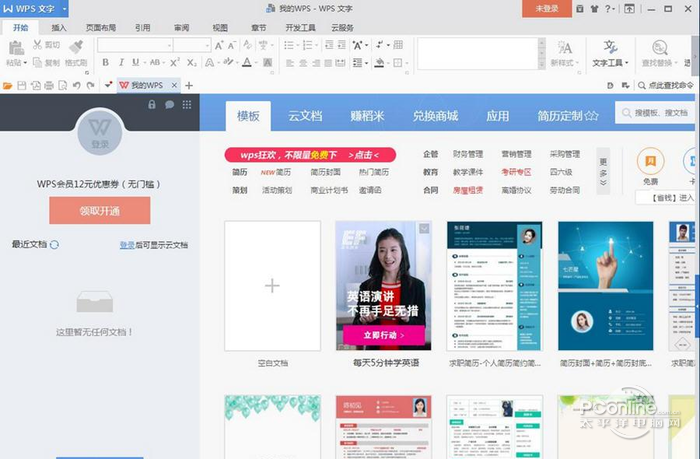Viewport: 700px width, 459px height.
Task: Click the refresh icon beside 最近文档
Action: click(54, 244)
